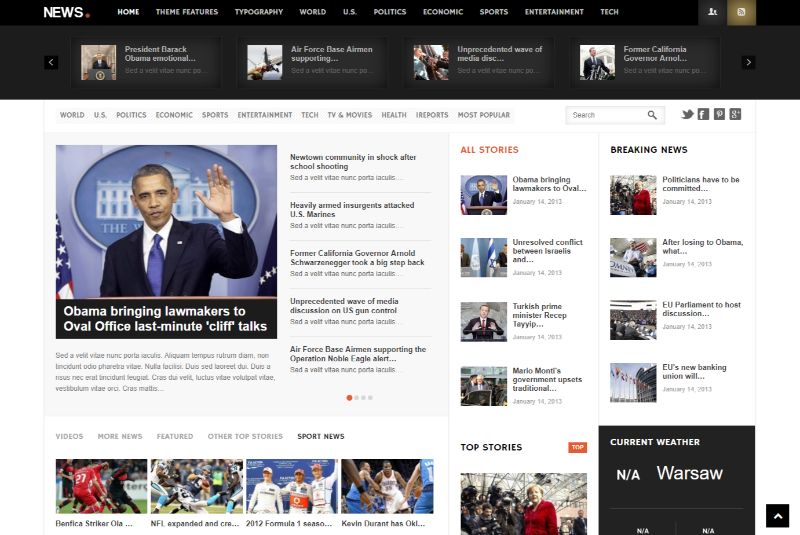Click Top Stories Merkel image
Screen dimensions: 800x535
tap(523, 504)
